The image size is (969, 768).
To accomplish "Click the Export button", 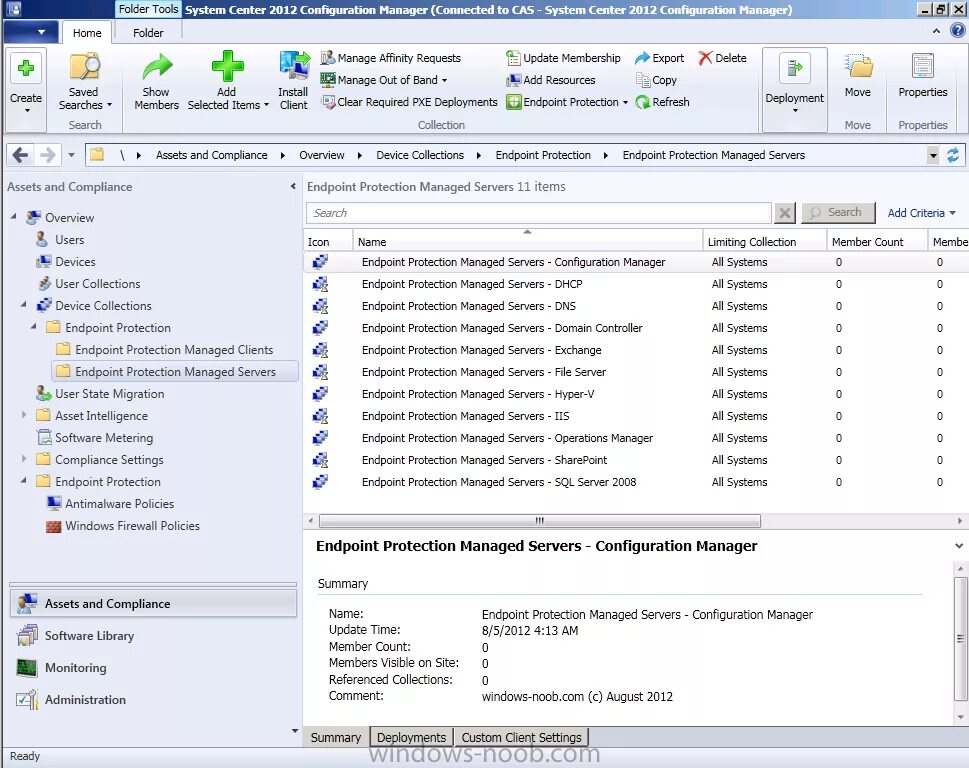I will 659,58.
